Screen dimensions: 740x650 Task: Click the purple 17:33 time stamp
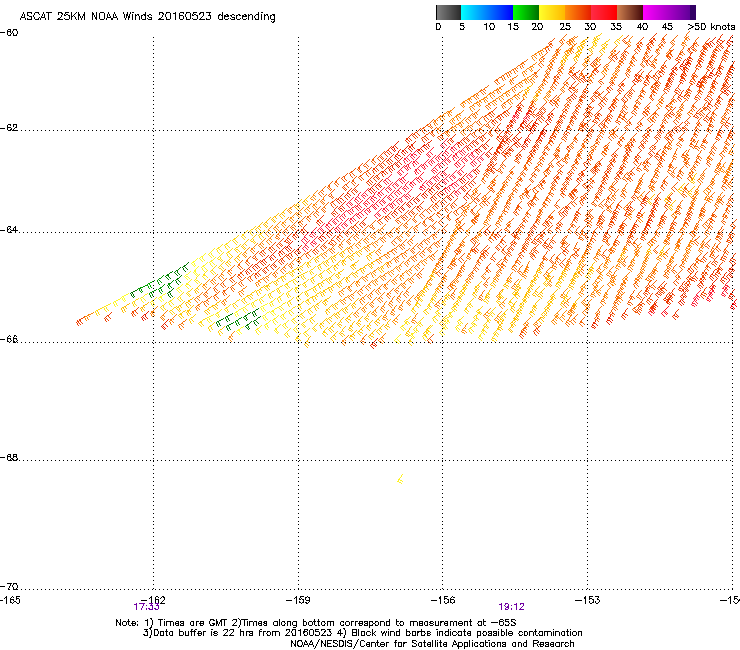[x=146, y=607]
